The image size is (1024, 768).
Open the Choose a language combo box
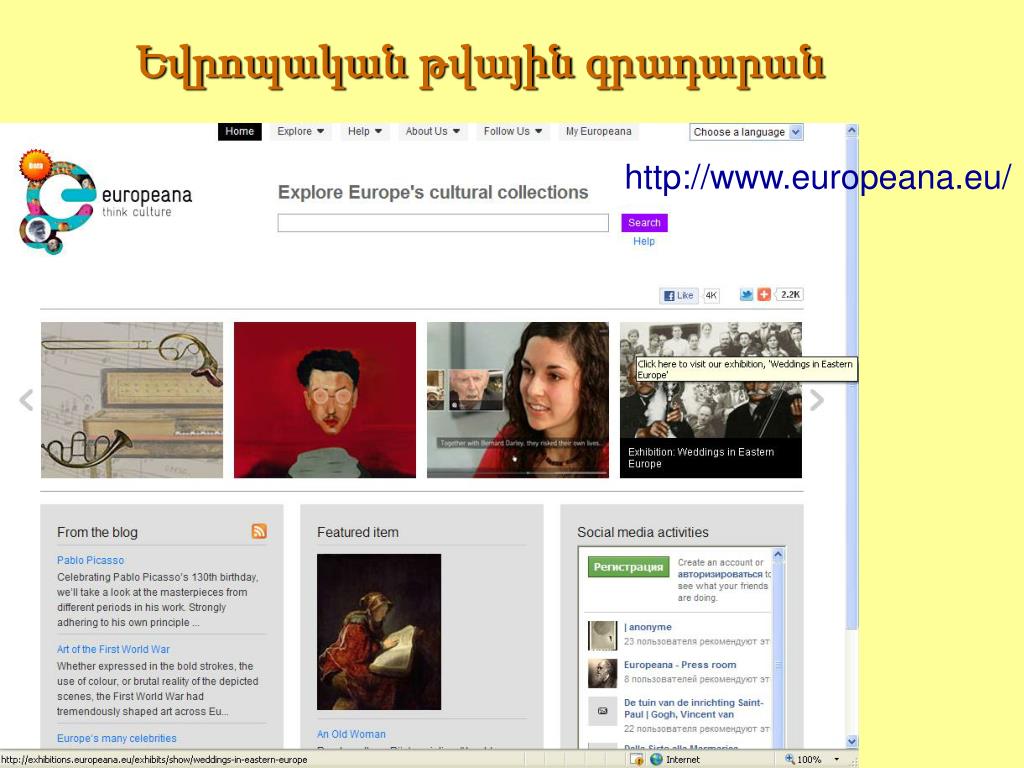pyautogui.click(x=746, y=132)
